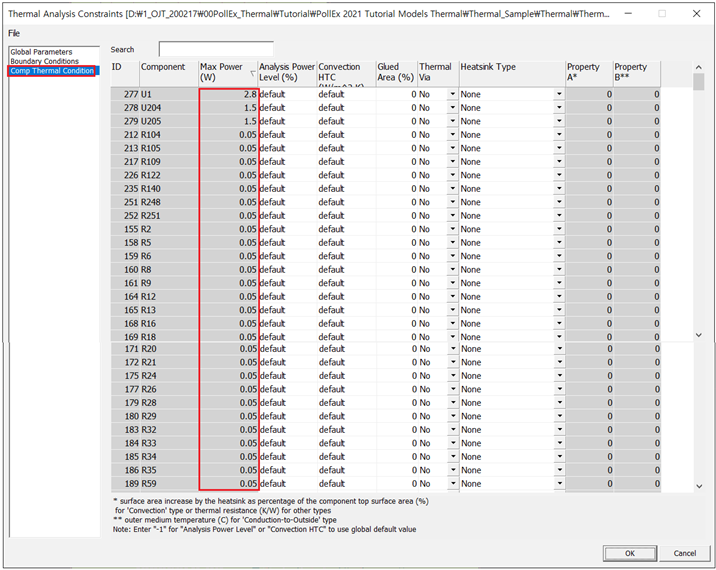Click the OK button
Screen dimensions: 716x570
click(630, 553)
